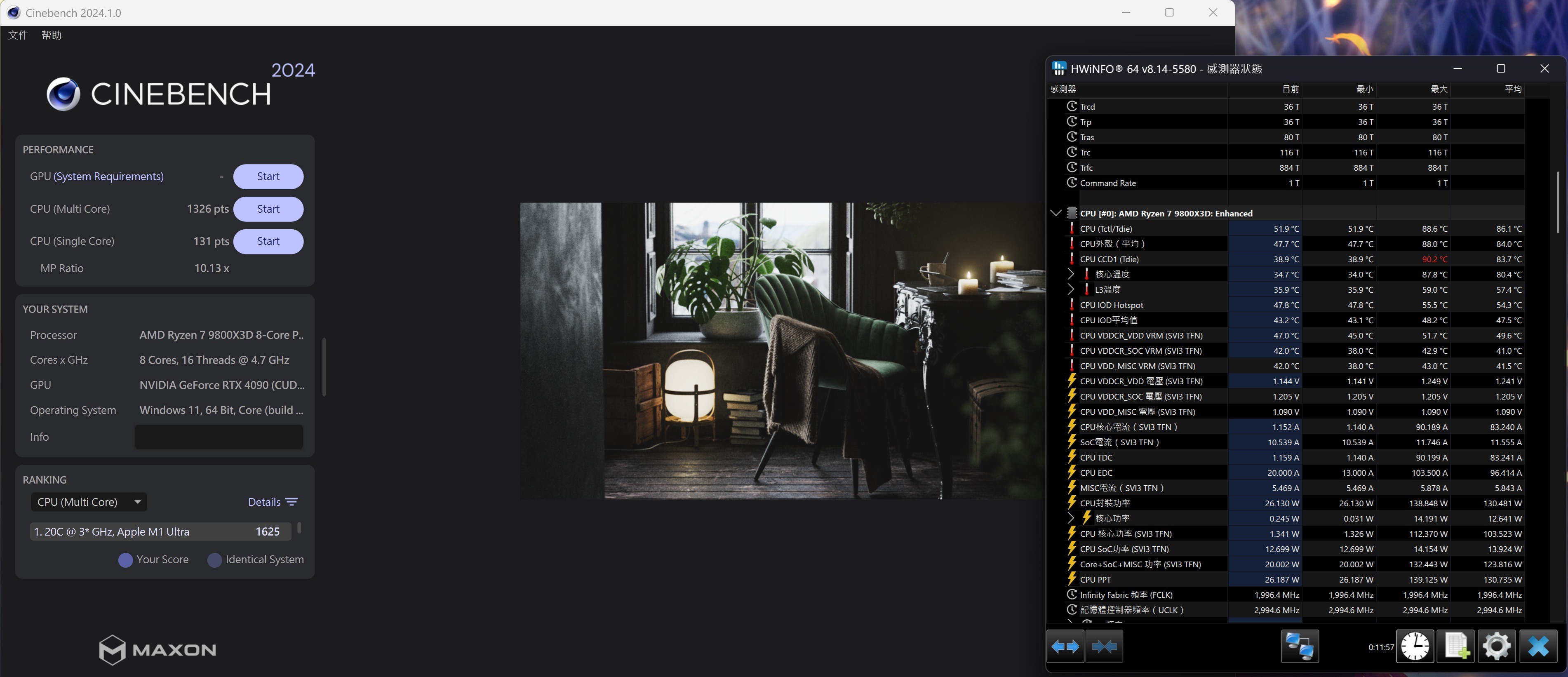Image resolution: width=1568 pixels, height=677 pixels.
Task: Start logging with the HWiNFO document plus icon
Action: pyautogui.click(x=1456, y=646)
